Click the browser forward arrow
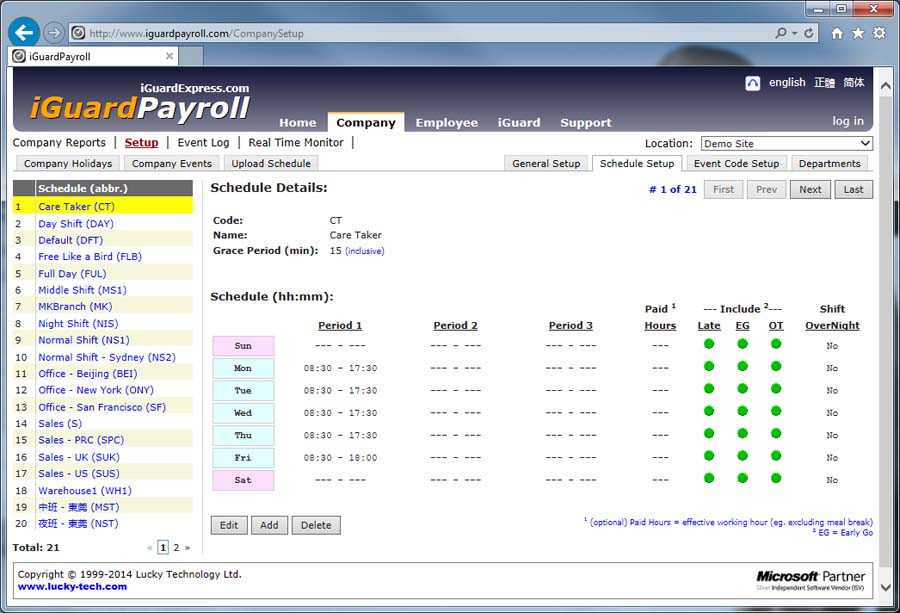This screenshot has width=900, height=613. pos(54,33)
